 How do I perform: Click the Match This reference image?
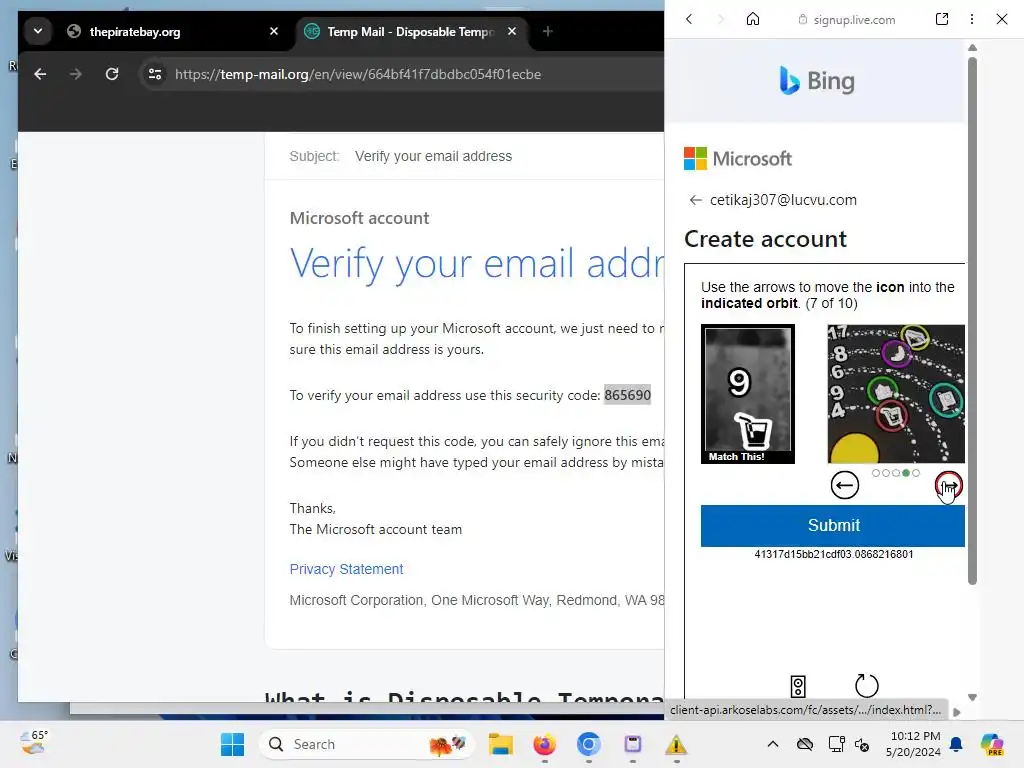[x=748, y=394]
